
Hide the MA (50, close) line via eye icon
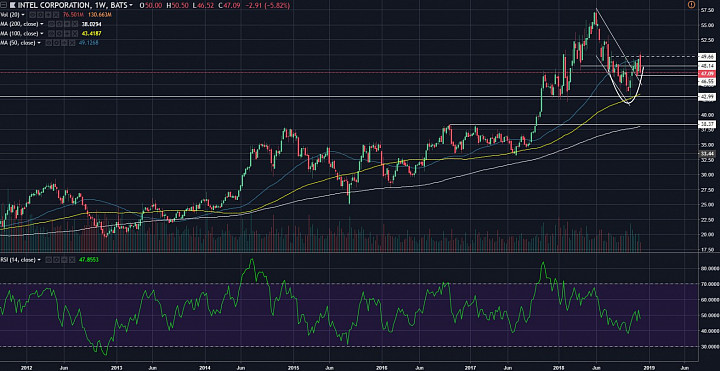(48, 42)
